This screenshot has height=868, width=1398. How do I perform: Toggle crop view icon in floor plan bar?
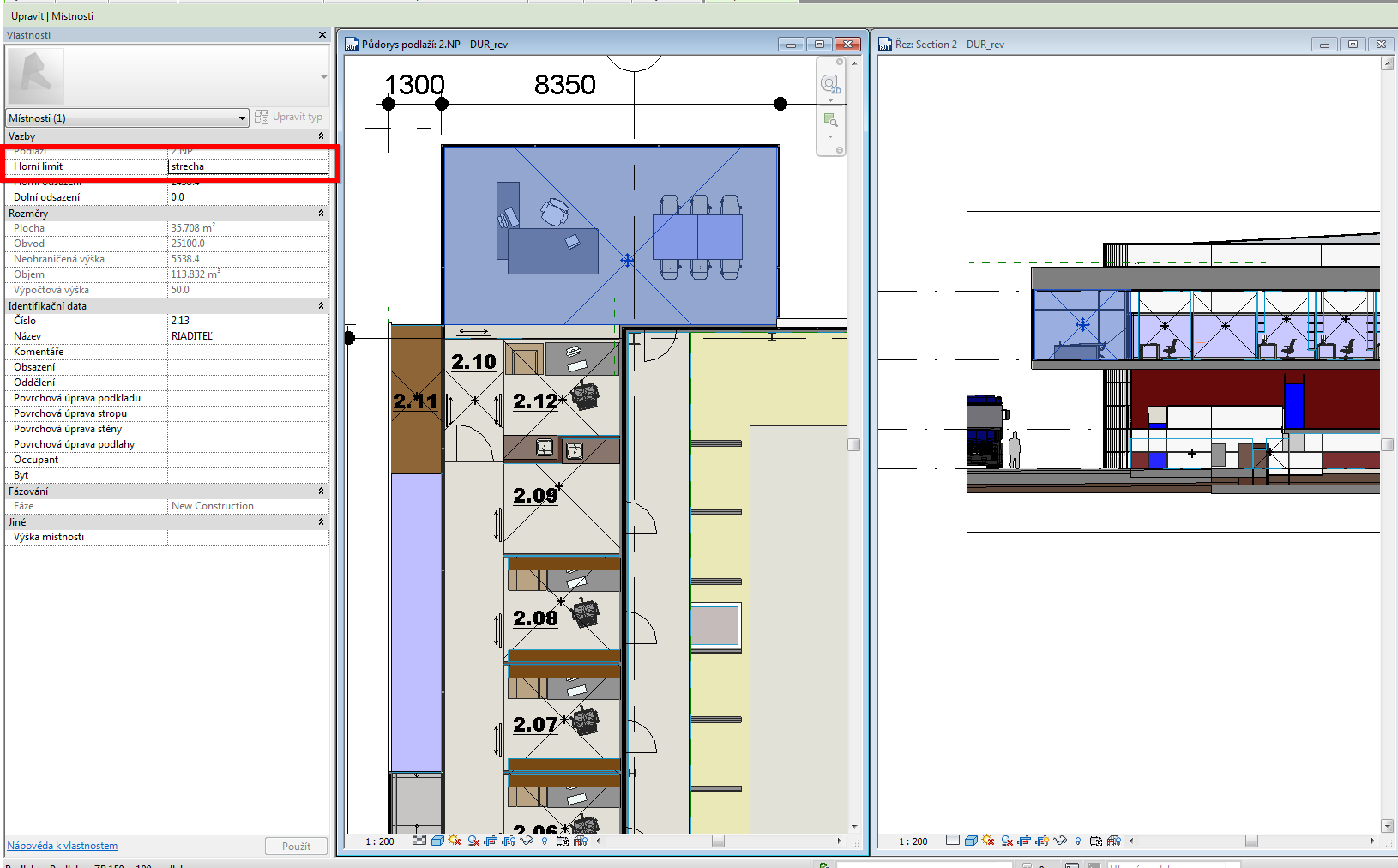point(491,841)
